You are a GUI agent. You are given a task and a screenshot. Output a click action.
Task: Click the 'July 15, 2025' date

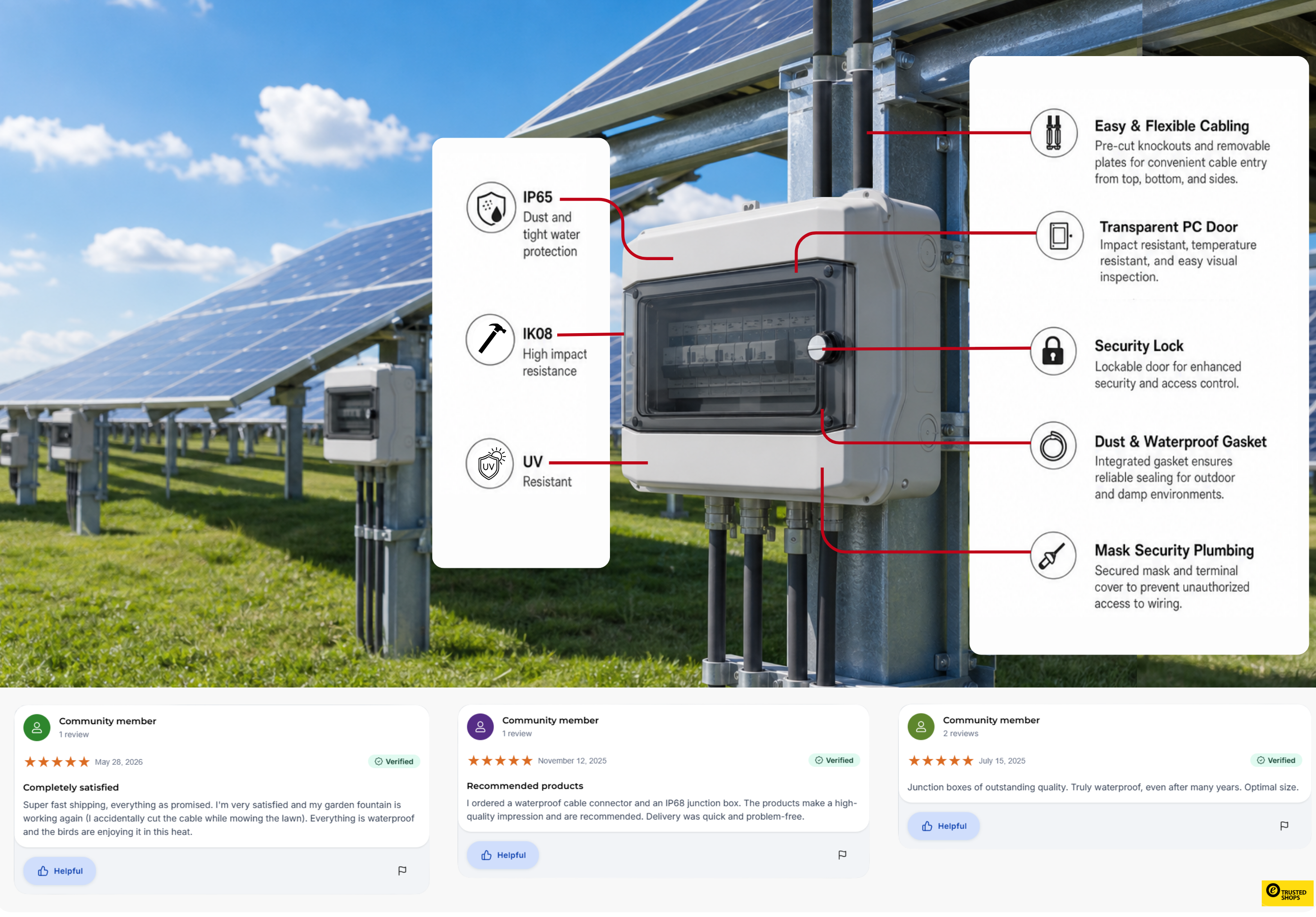click(x=1002, y=761)
